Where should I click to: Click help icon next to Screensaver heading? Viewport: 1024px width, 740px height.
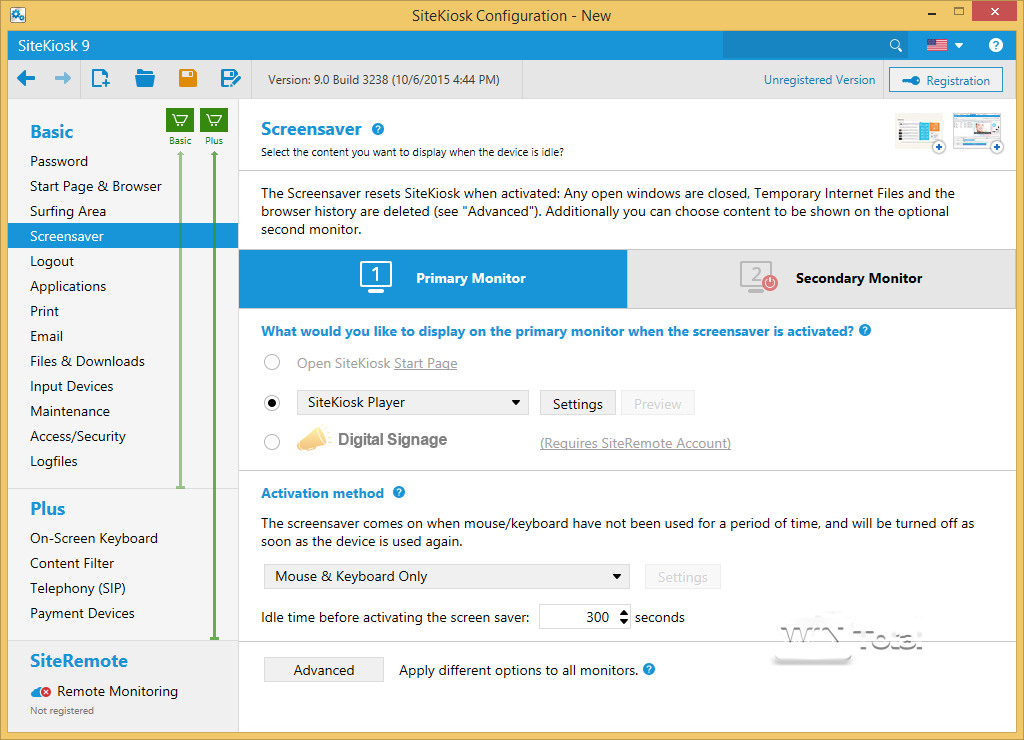[x=378, y=129]
